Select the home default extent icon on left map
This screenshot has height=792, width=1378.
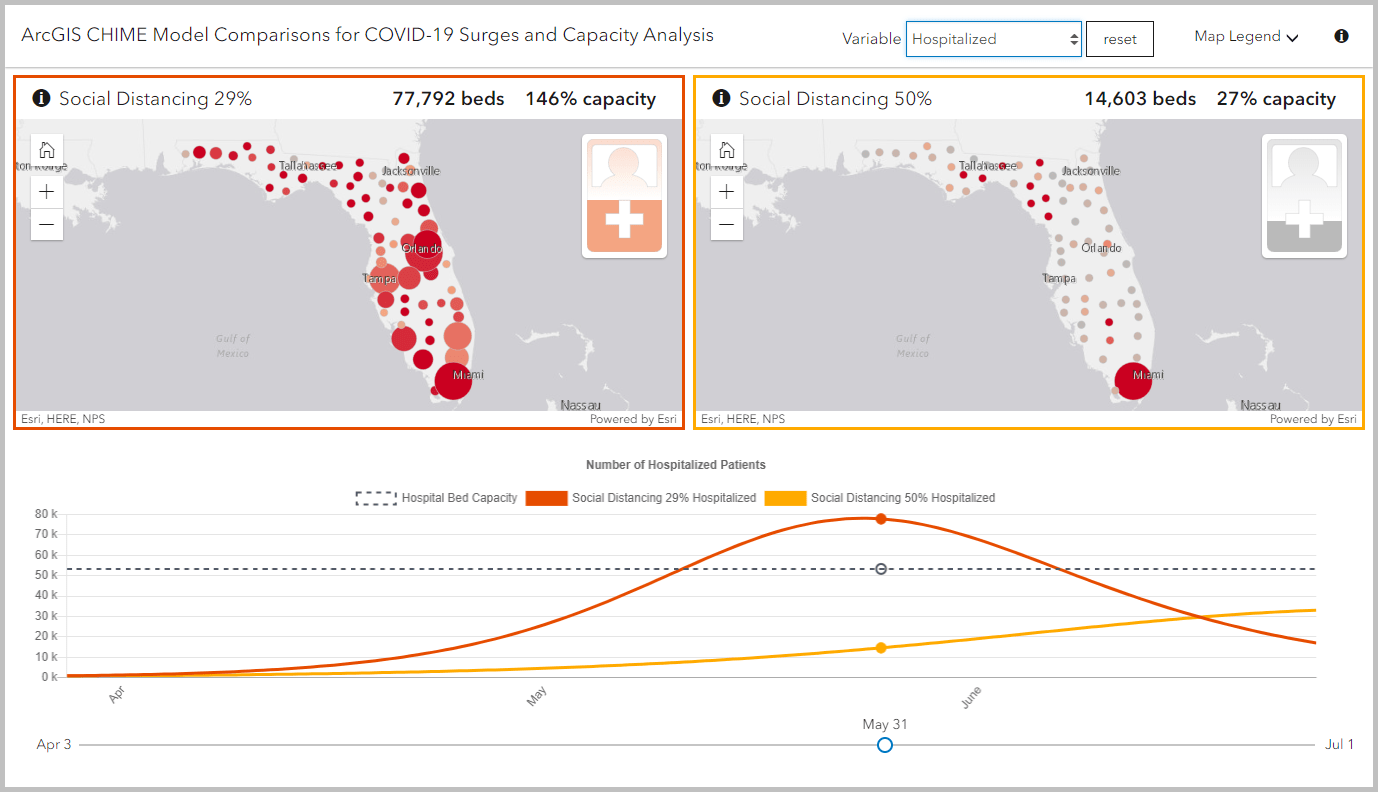point(46,151)
